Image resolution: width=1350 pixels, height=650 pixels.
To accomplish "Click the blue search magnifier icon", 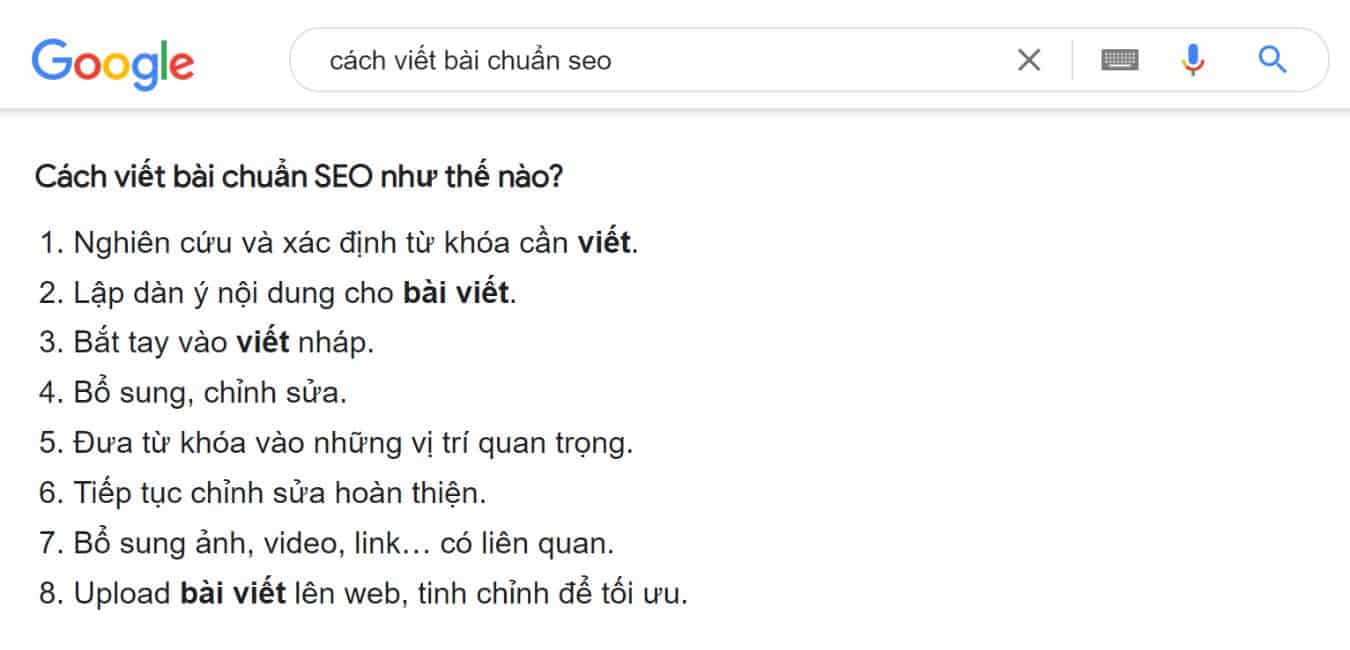I will tap(1272, 60).
